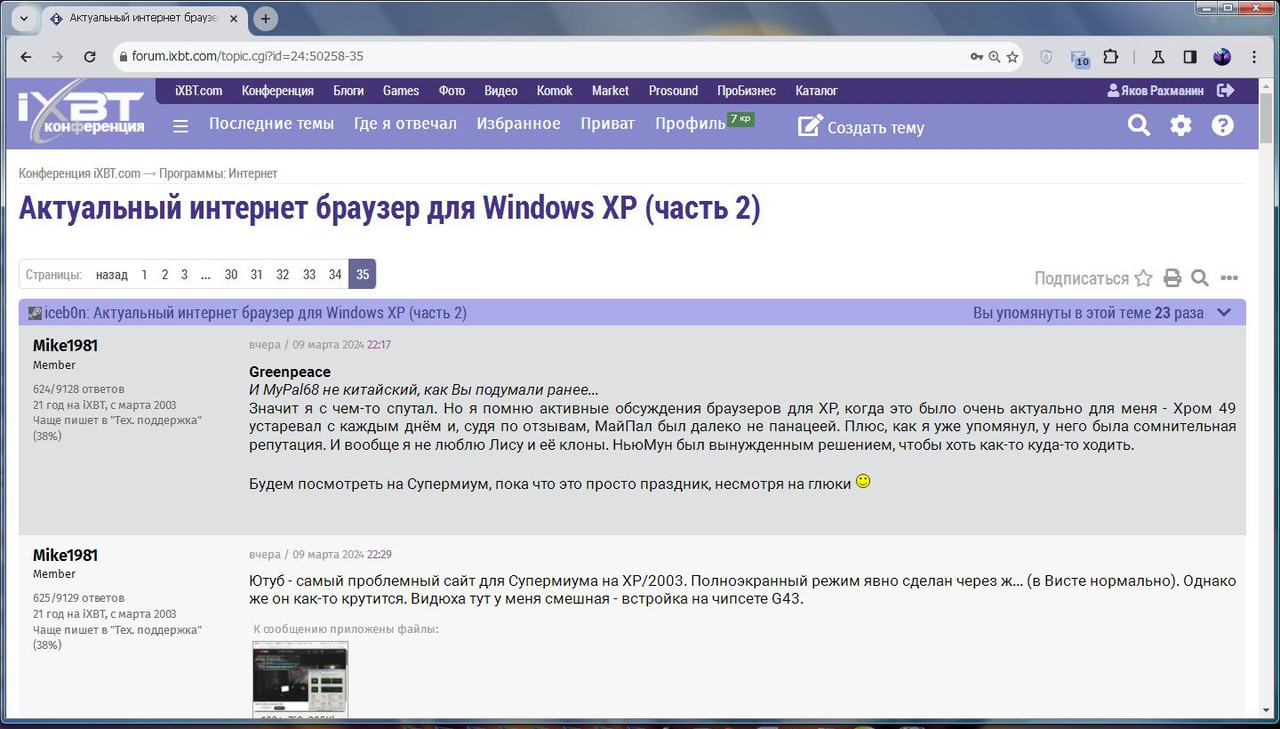Open Блоги in top menu
The height and width of the screenshot is (729, 1280).
click(x=348, y=90)
